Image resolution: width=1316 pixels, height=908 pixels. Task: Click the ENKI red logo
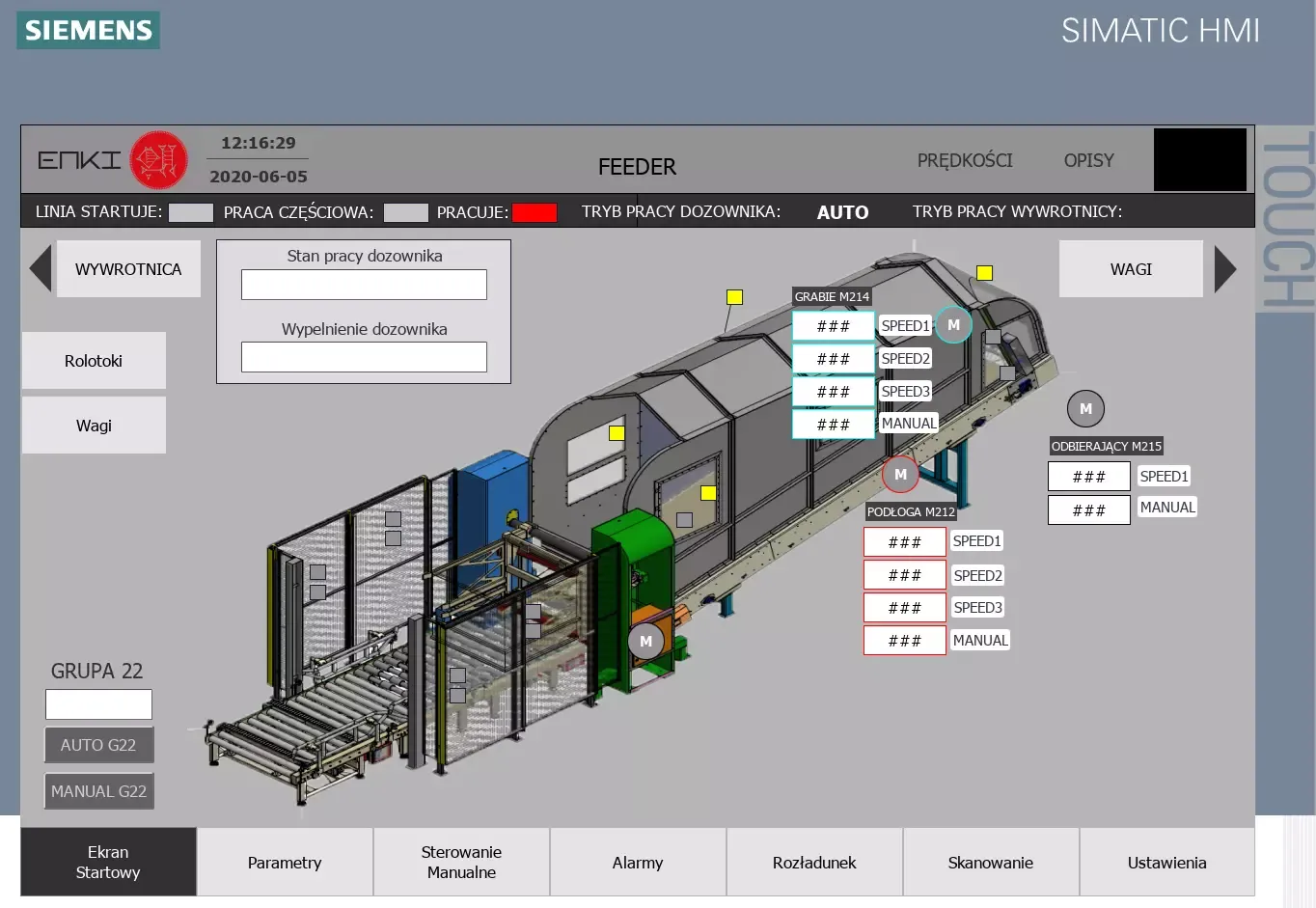(x=158, y=159)
